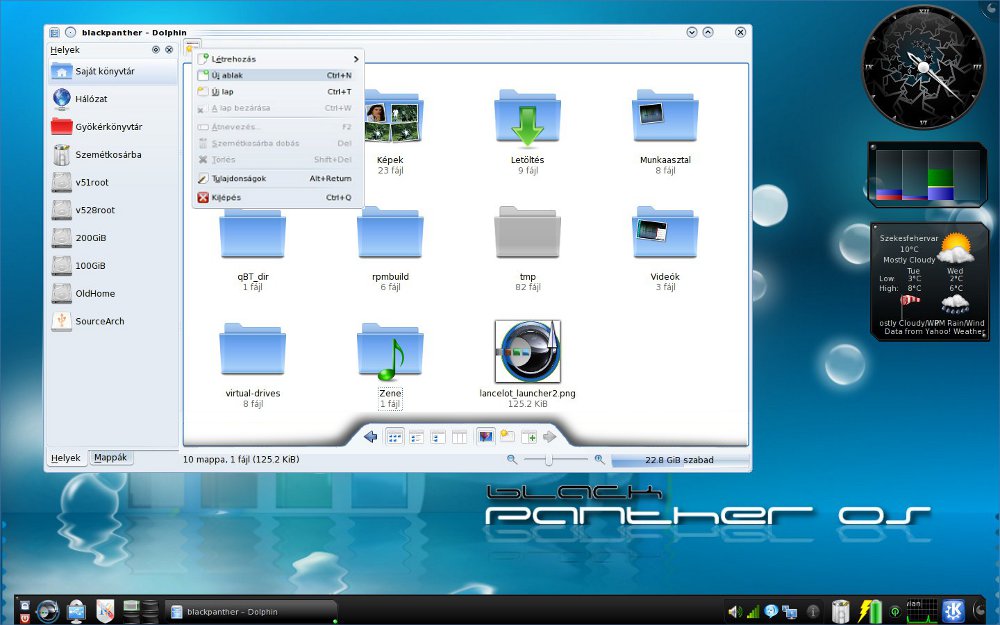Select the tmp folder
The height and width of the screenshot is (625, 1000).
[527, 249]
